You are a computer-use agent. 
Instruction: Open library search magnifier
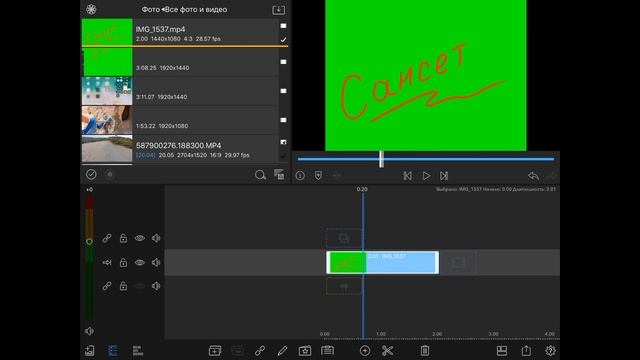[x=260, y=175]
